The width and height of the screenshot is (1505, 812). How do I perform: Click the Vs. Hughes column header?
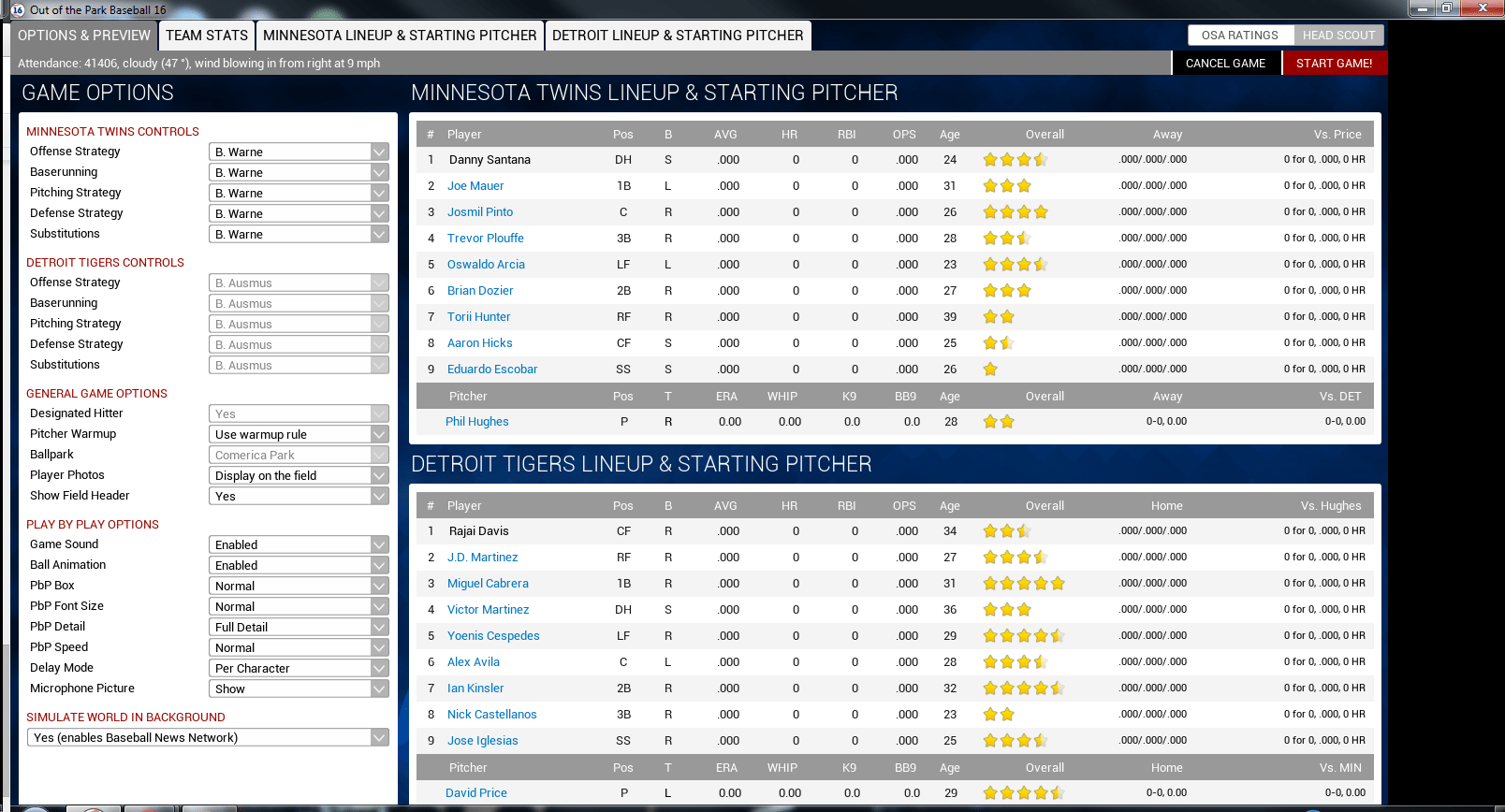[x=1331, y=506]
